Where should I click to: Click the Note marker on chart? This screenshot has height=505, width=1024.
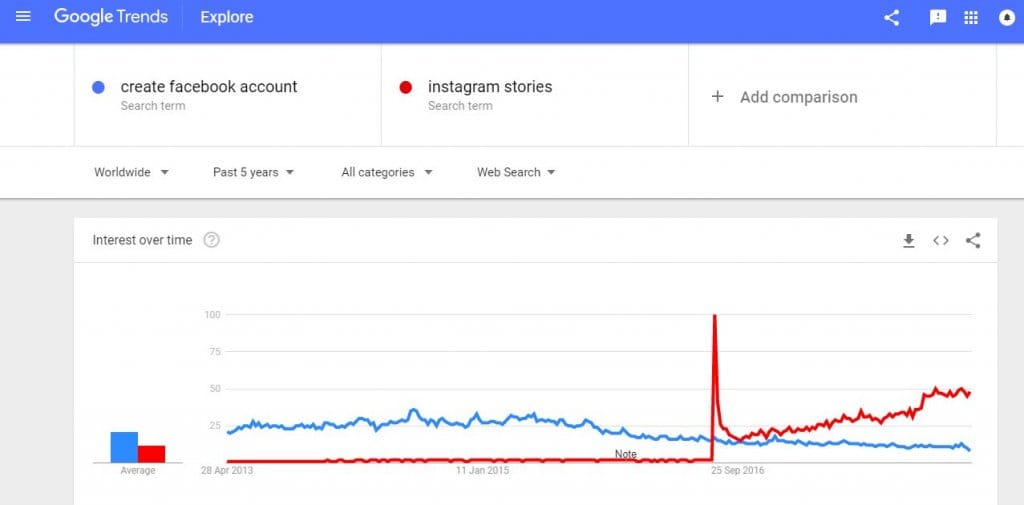coord(626,454)
